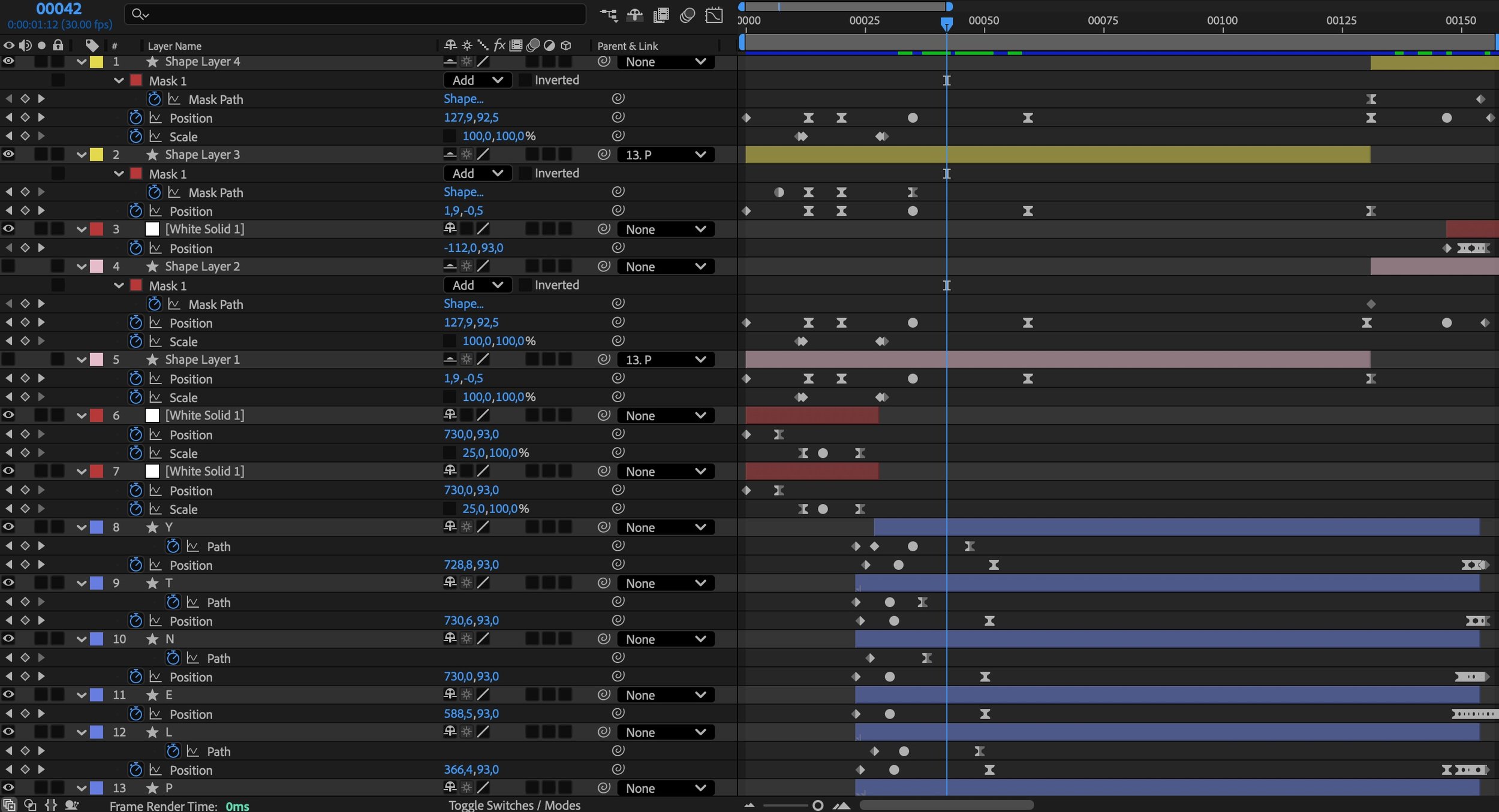Toggle Frame Blending for the composition
The image size is (1499, 812).
point(660,14)
